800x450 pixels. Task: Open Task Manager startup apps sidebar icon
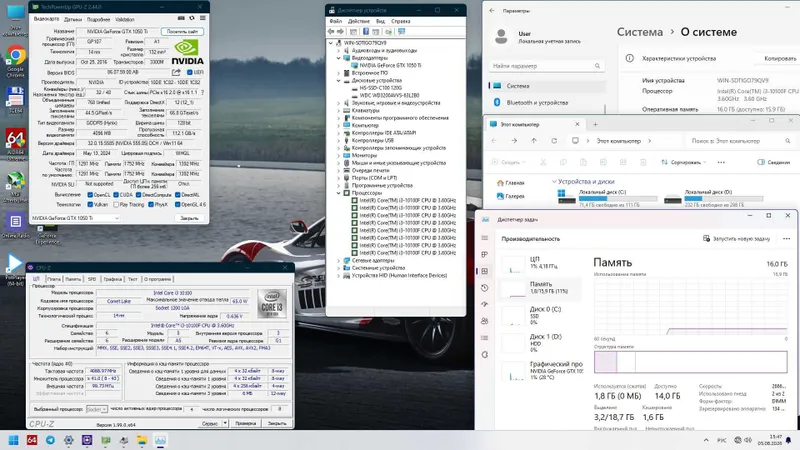pyautogui.click(x=485, y=304)
